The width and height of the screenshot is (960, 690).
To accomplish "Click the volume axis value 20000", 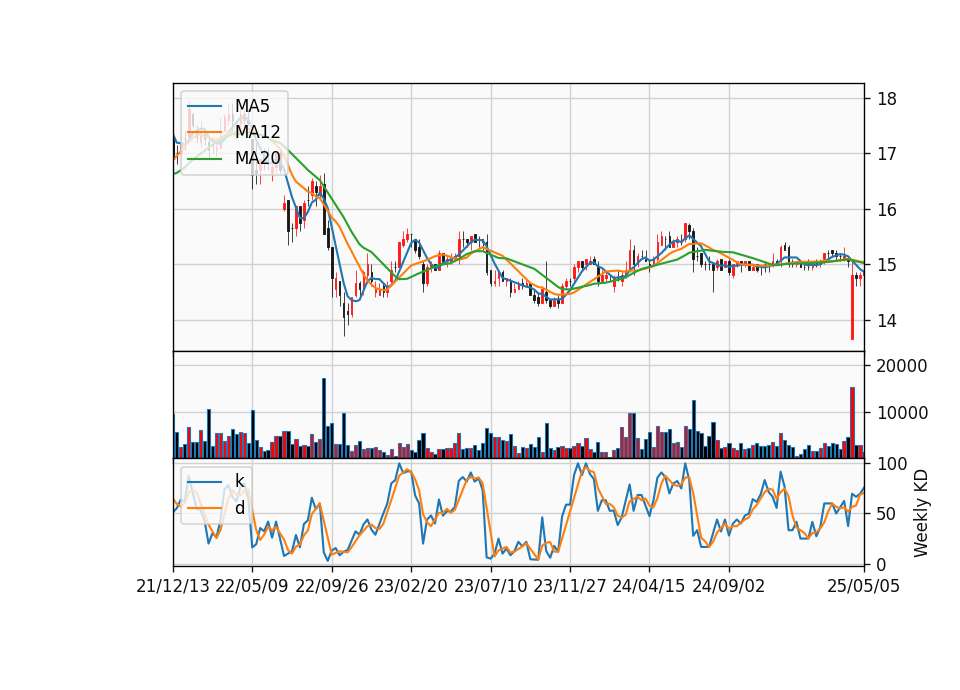I will click(x=902, y=366).
